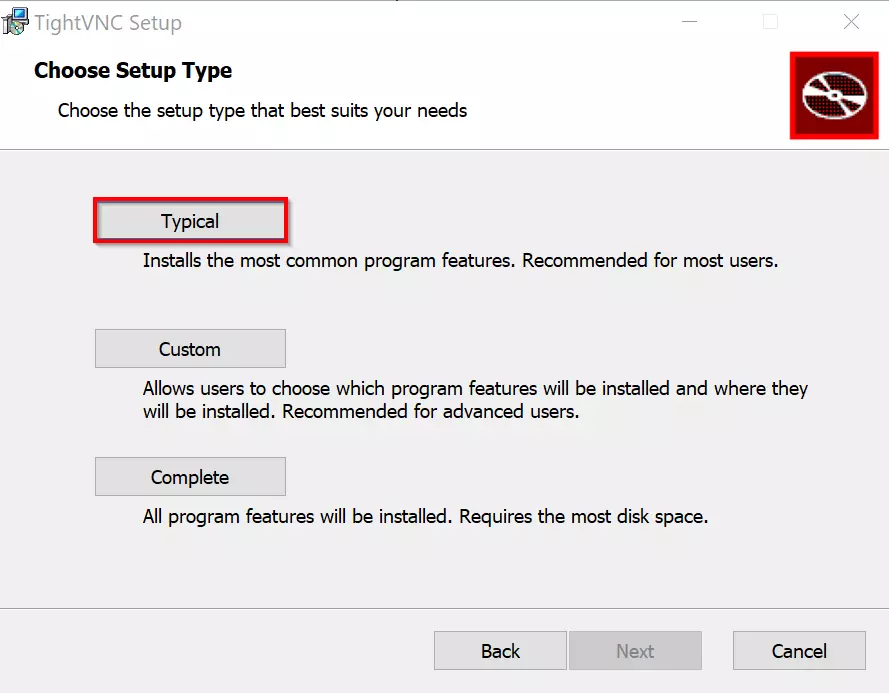Viewport: 889px width, 693px height.
Task: Click the TightVNC Setup title text
Action: click(x=108, y=22)
